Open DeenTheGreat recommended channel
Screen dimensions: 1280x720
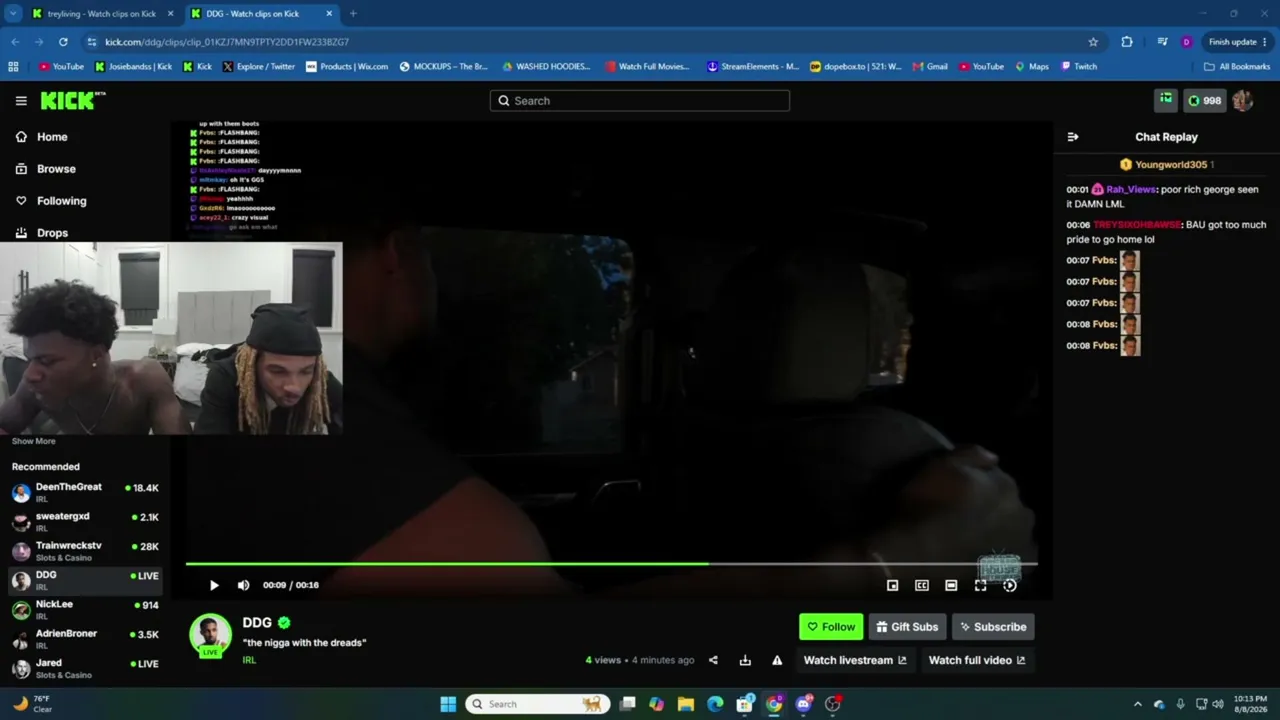tap(85, 492)
